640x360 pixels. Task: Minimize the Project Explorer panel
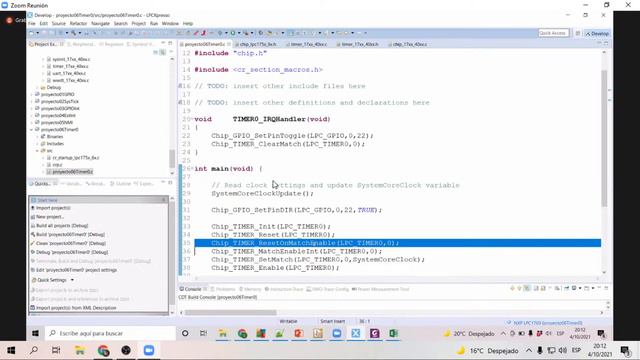click(163, 43)
